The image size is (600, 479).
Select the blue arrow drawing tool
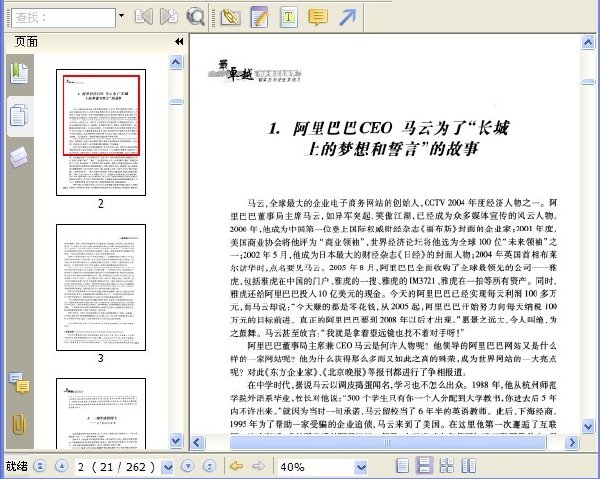[x=347, y=17]
